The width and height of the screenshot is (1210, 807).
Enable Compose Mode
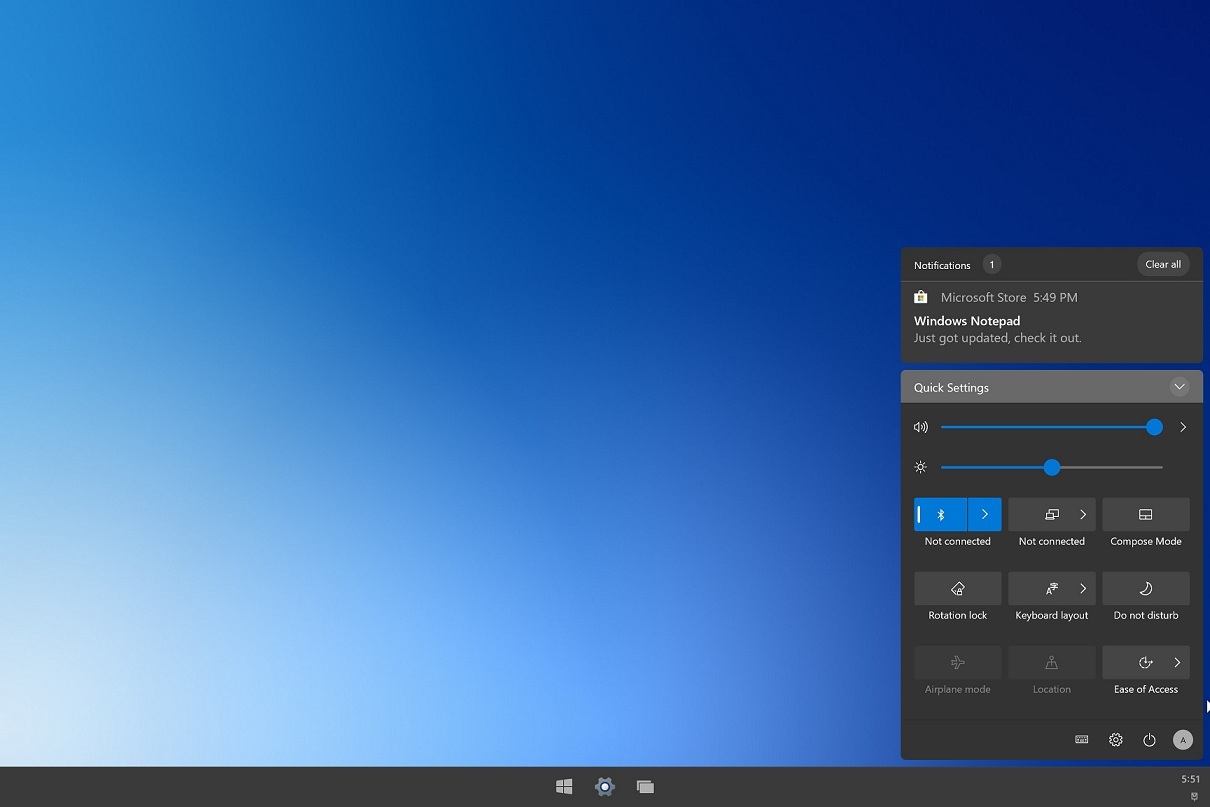[1145, 514]
